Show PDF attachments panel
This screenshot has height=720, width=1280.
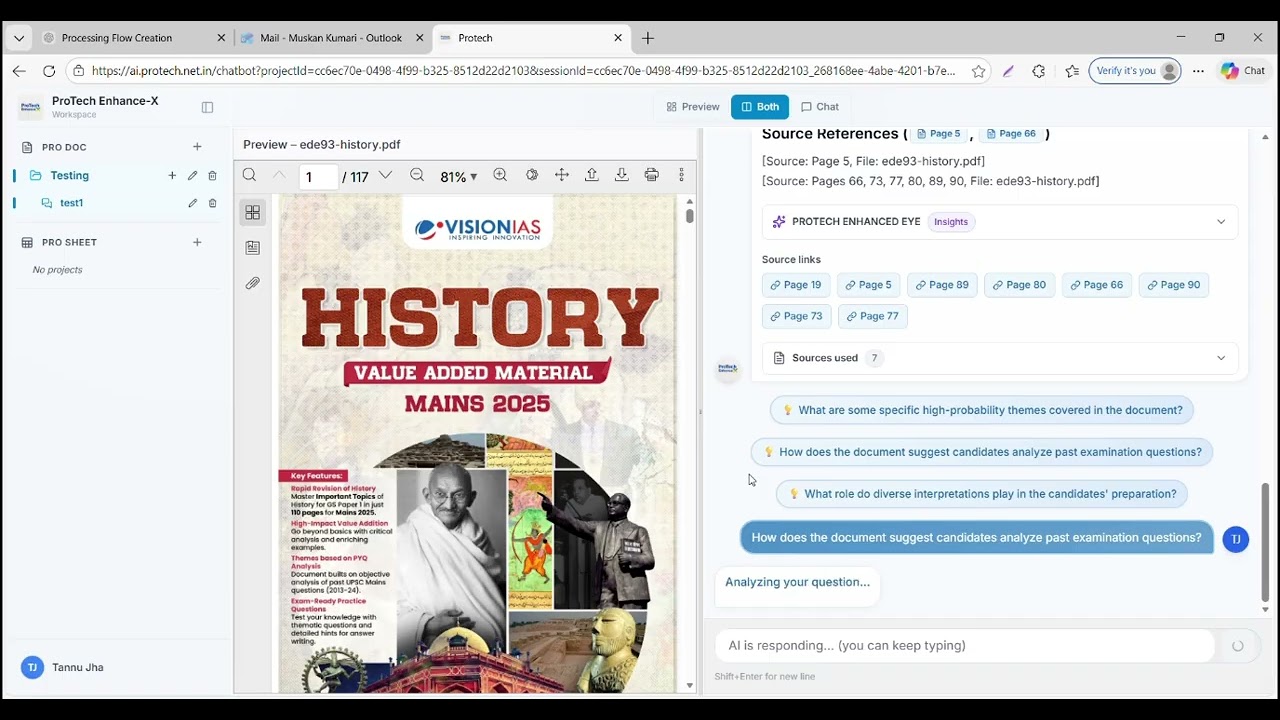click(x=252, y=283)
